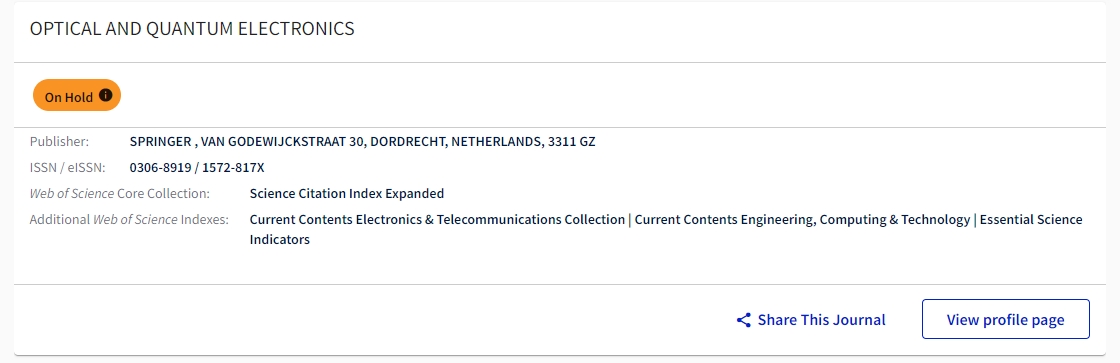The image size is (1120, 363).
Task: Click the On Hold text inside badge
Action: tap(69, 97)
